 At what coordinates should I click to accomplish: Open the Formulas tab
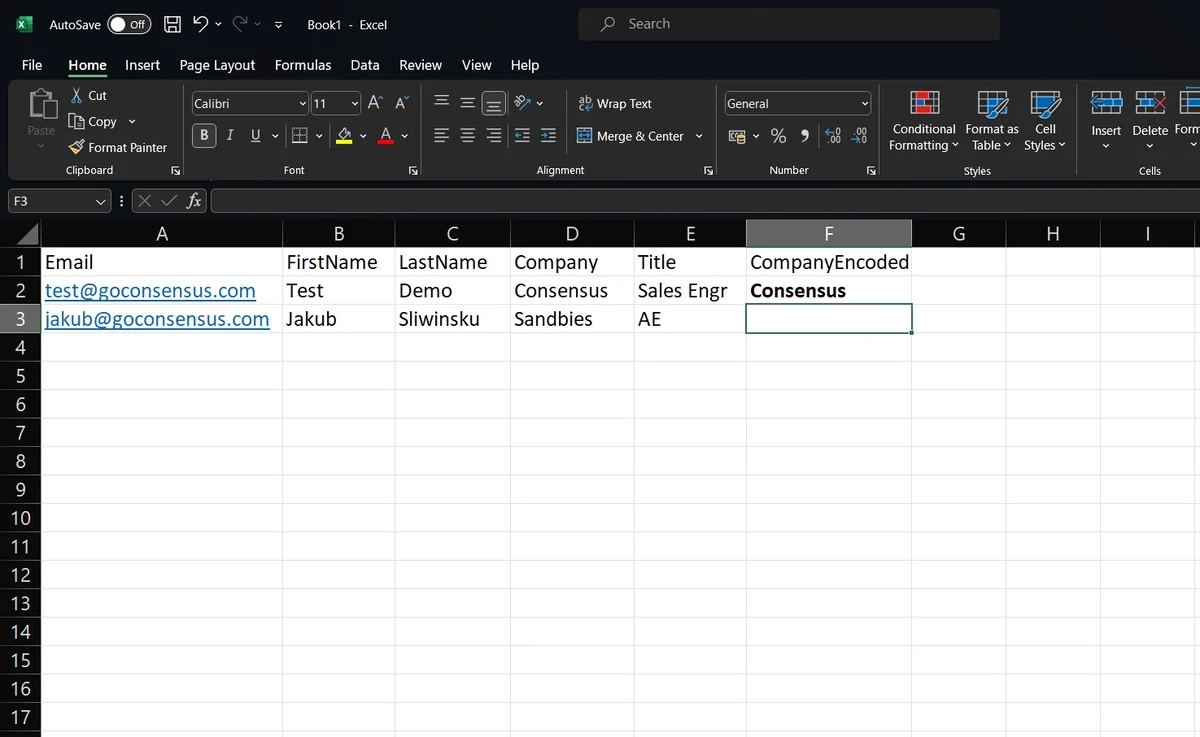(303, 65)
